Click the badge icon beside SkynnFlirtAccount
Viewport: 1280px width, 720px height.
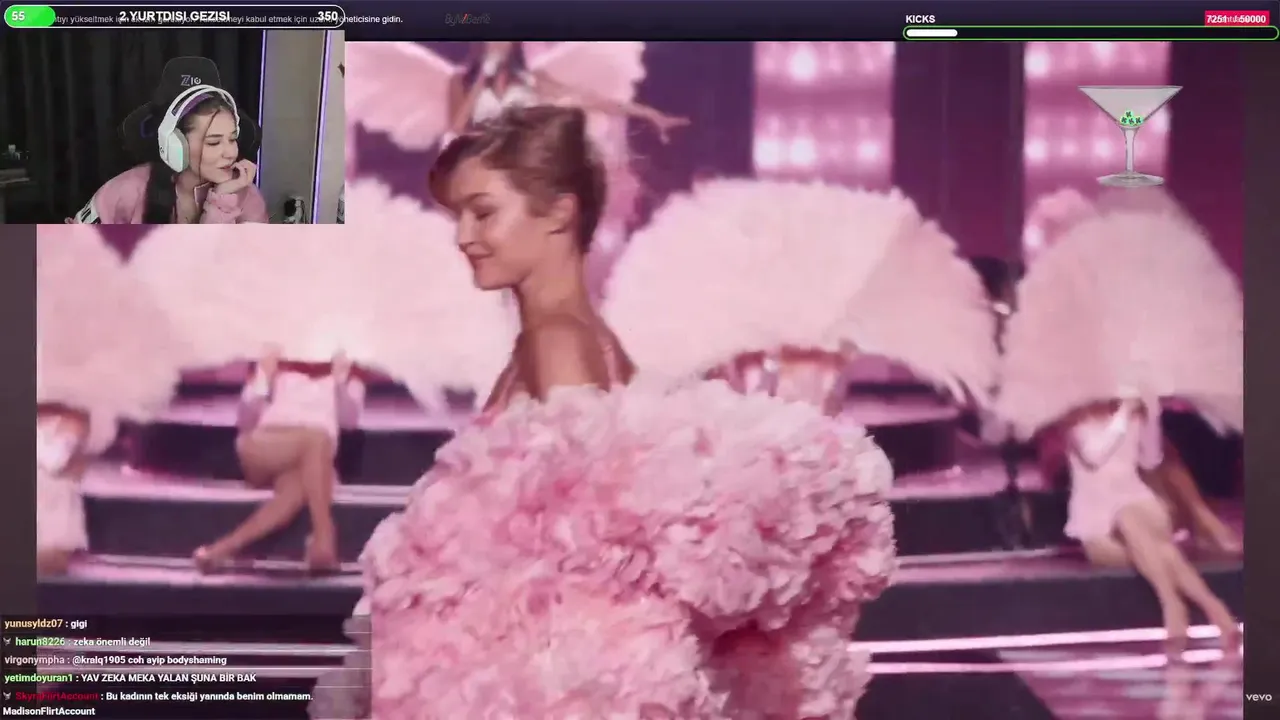pos(8,696)
